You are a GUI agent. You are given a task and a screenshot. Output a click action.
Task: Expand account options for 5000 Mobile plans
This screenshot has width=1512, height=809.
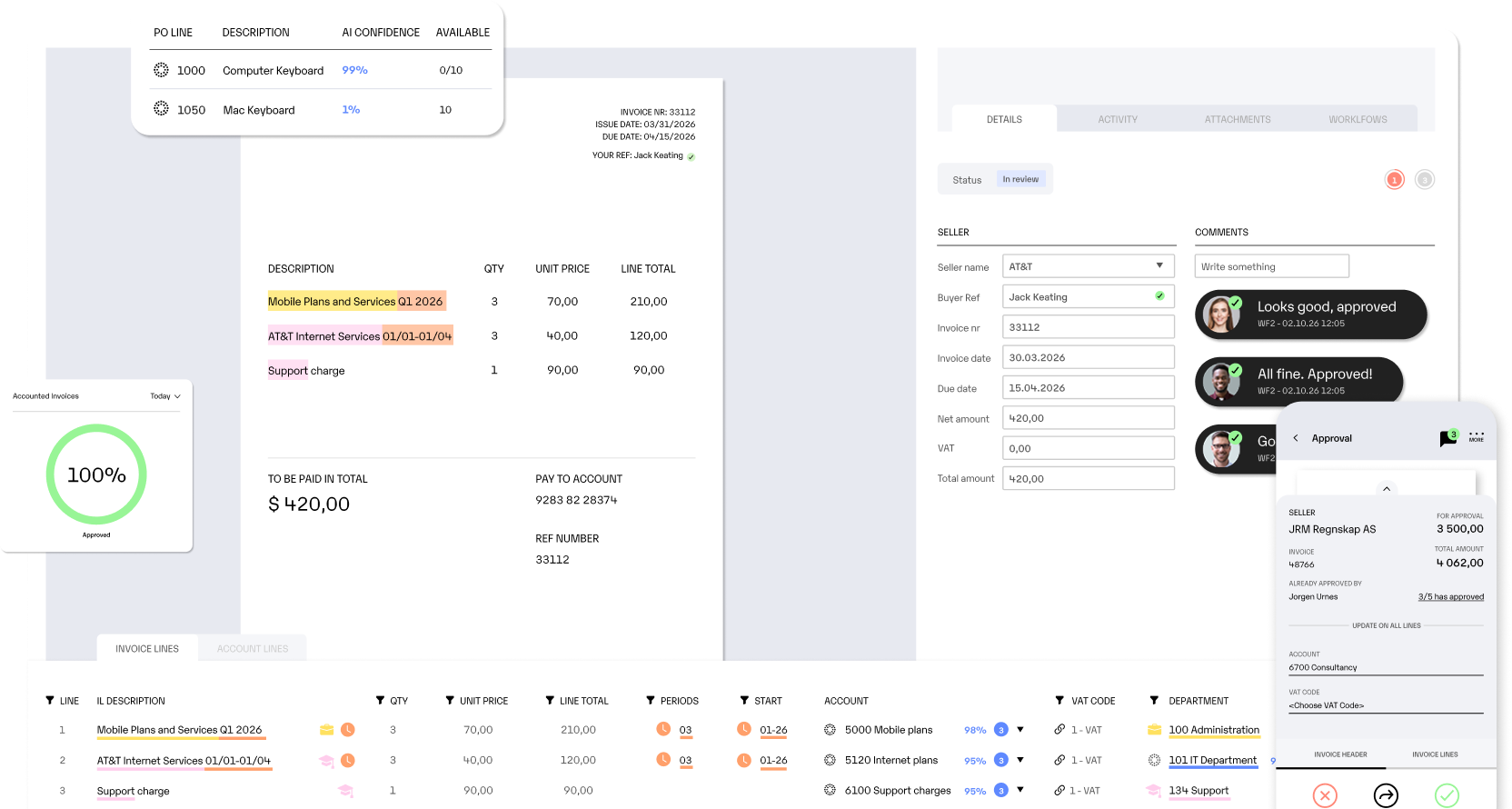click(1020, 730)
